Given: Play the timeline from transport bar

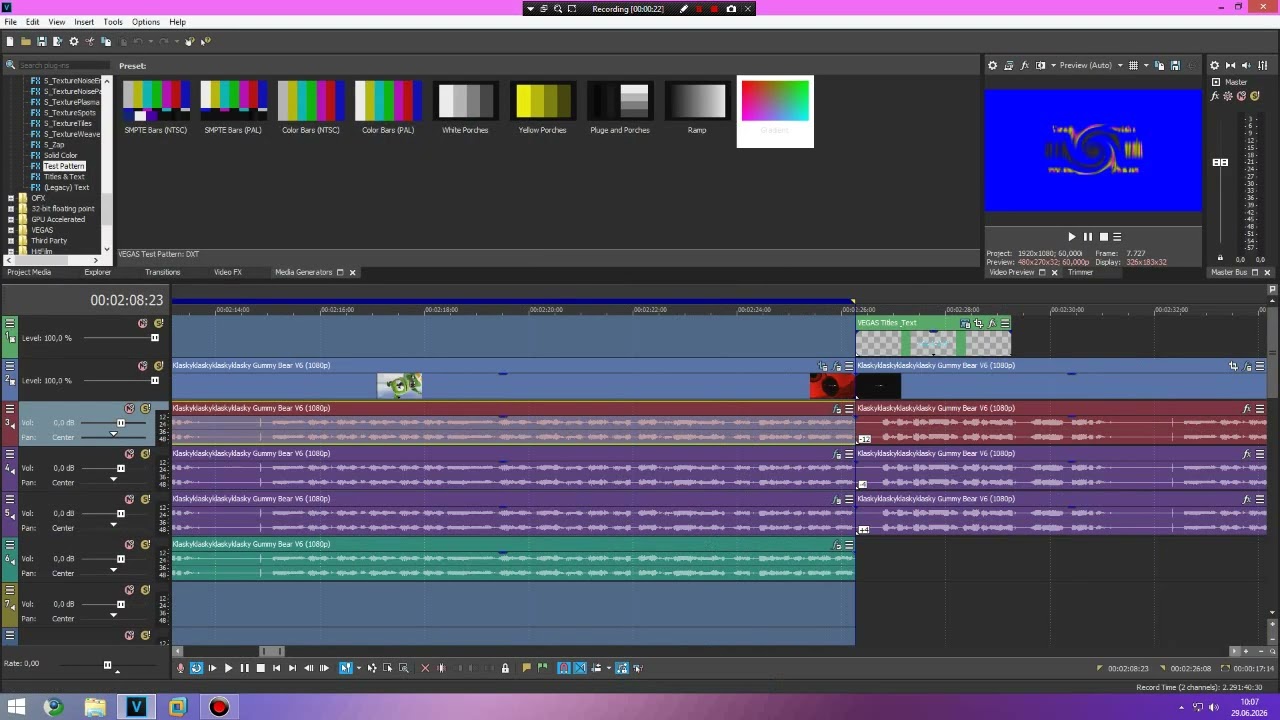Looking at the screenshot, I should 228,668.
